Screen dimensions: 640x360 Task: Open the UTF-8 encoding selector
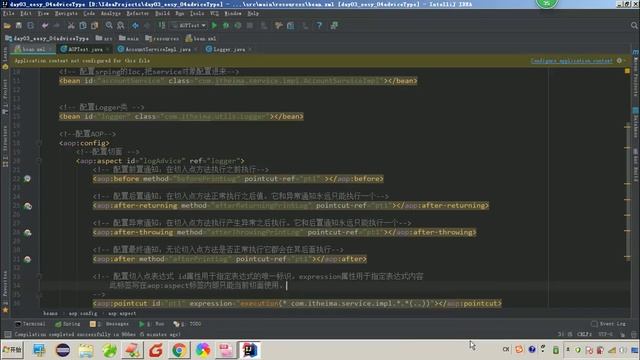[605, 334]
